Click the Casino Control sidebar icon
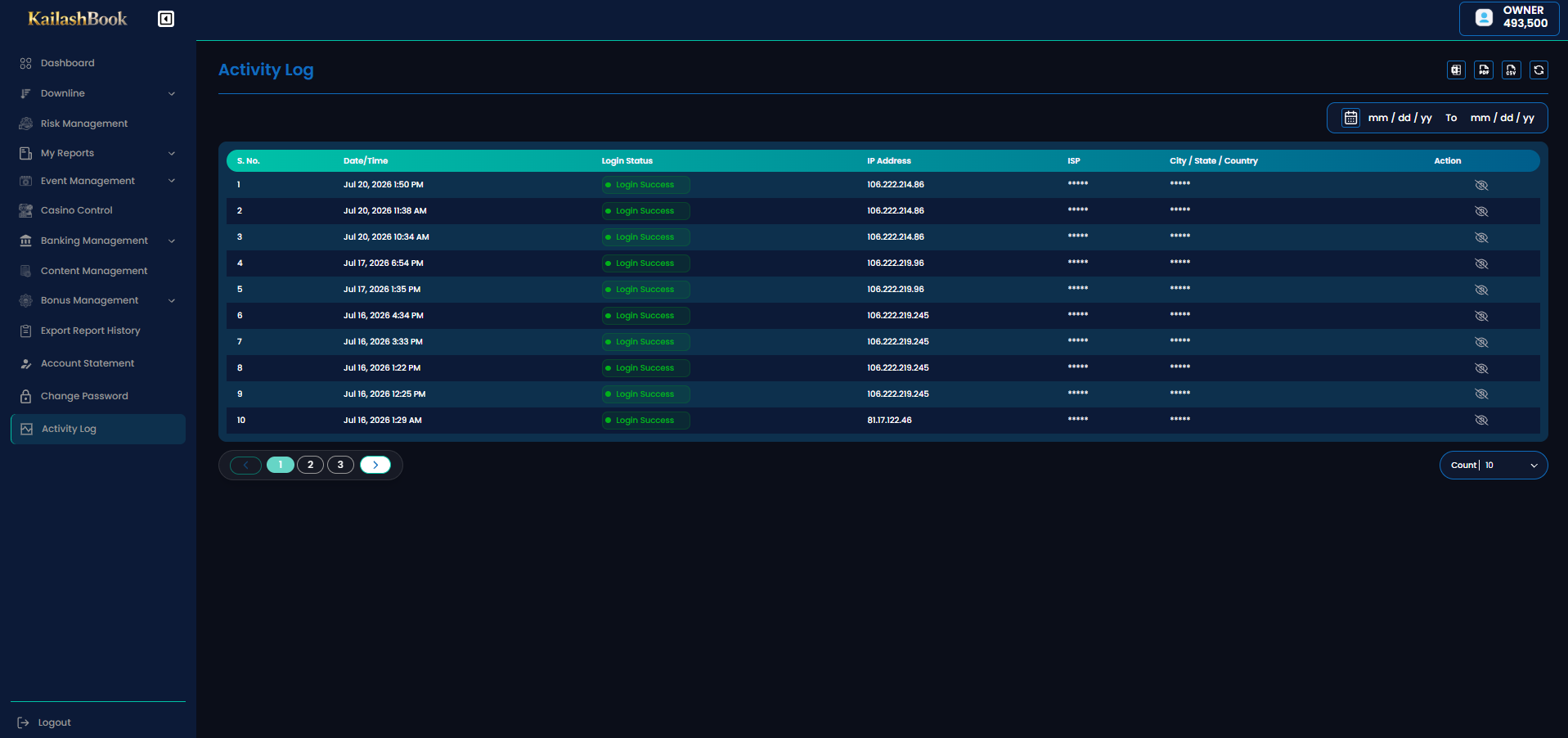 [26, 210]
